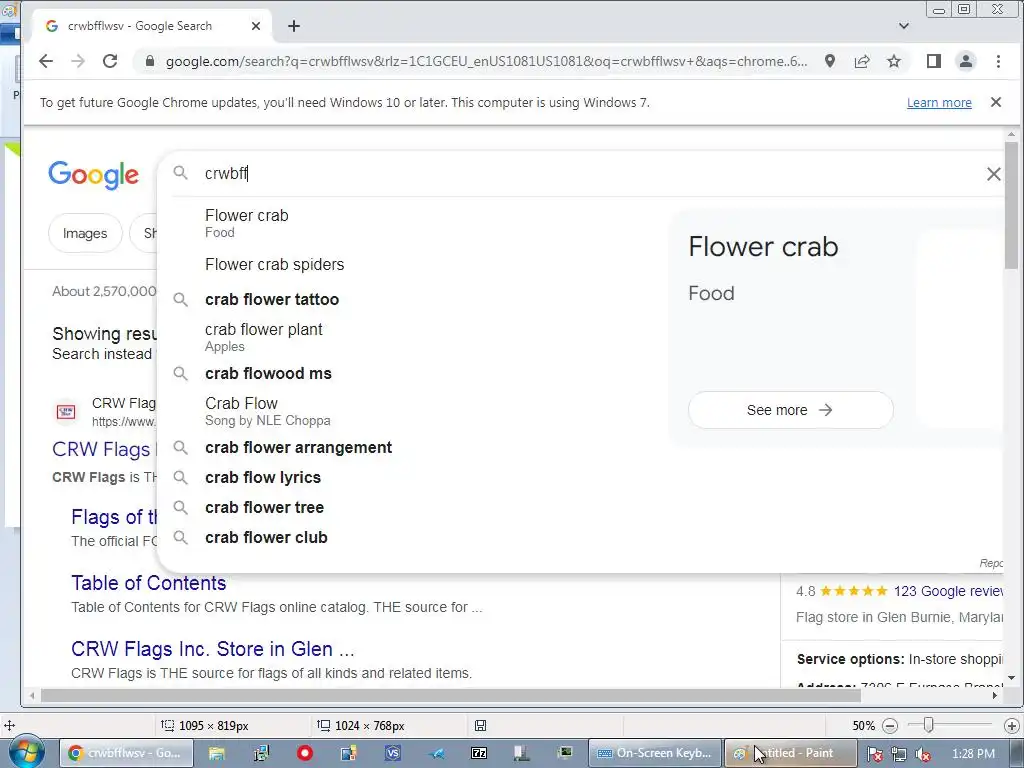Screen dimensions: 1024x768
Task: Open File Explorer from the taskbar
Action: [217, 754]
